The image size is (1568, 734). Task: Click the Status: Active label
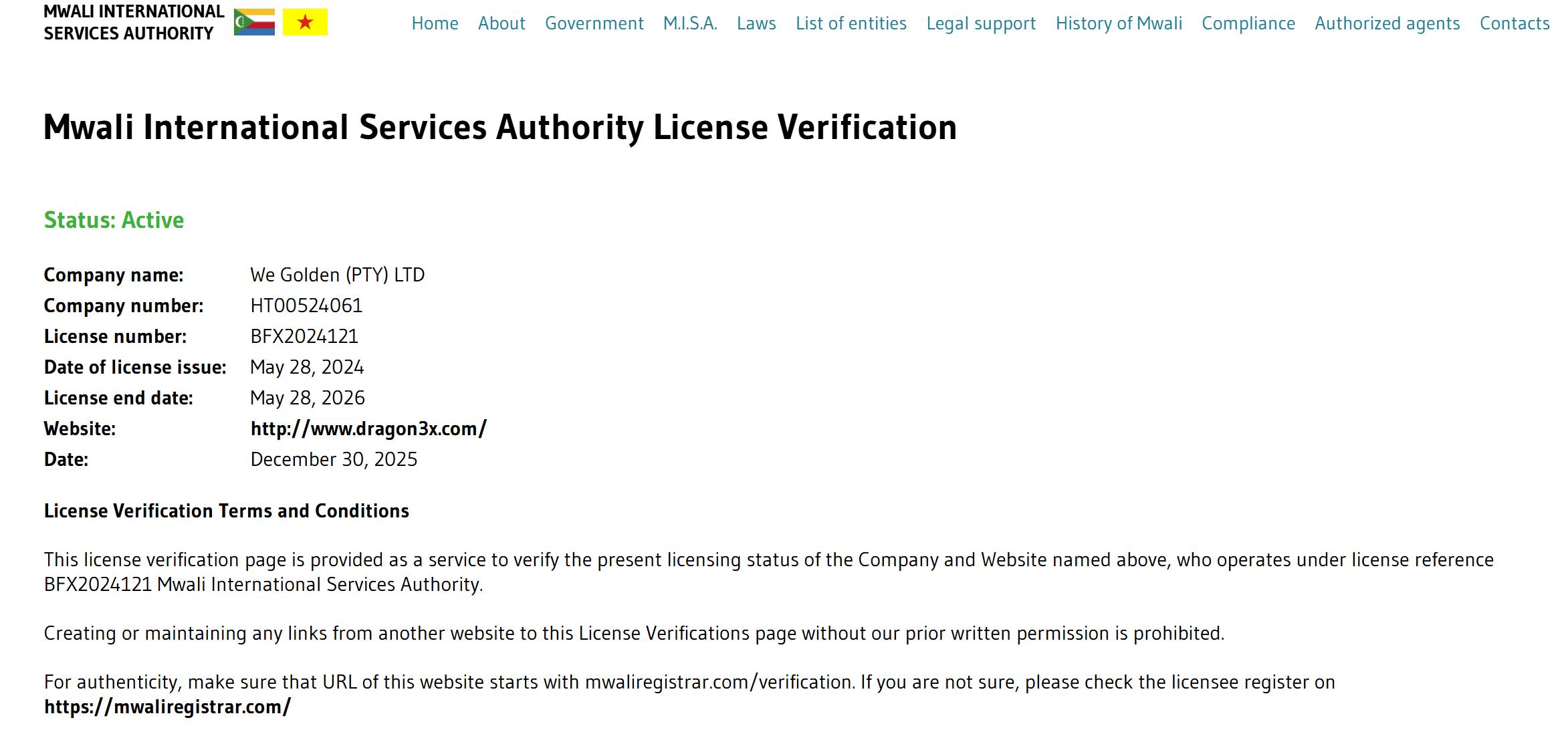(x=114, y=220)
